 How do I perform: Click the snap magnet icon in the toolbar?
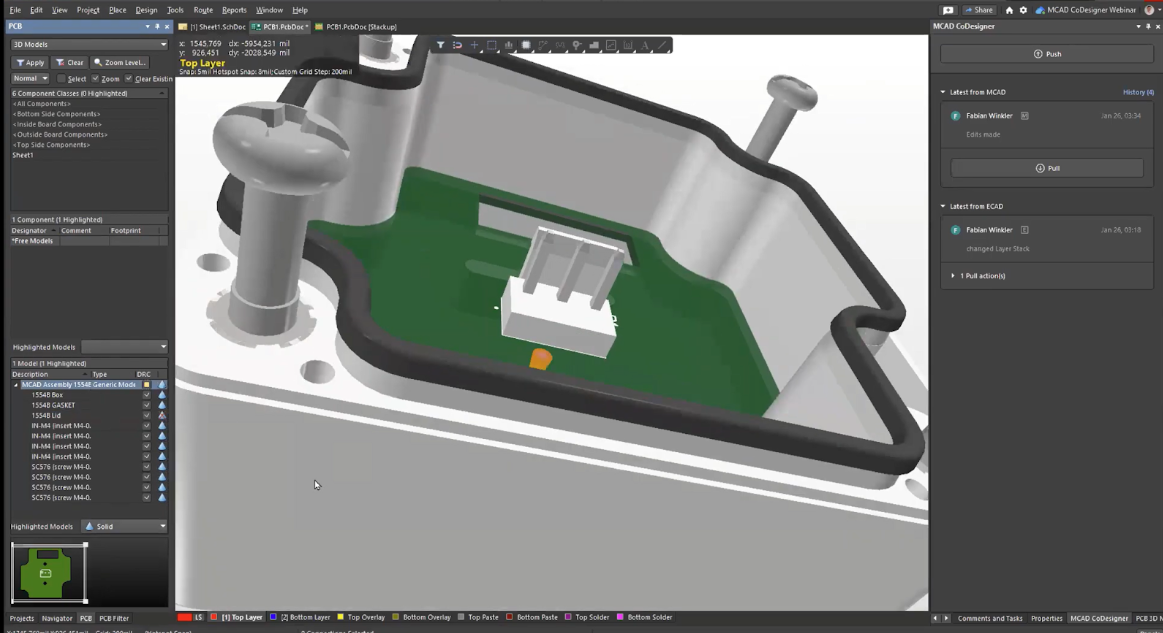(x=457, y=45)
